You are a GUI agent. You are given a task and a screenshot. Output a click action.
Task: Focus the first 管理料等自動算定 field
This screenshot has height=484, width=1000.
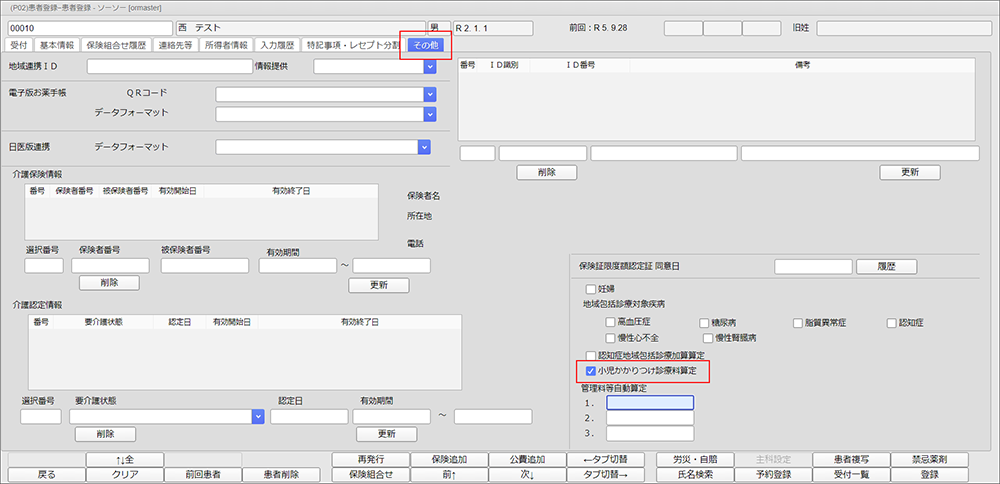point(649,402)
